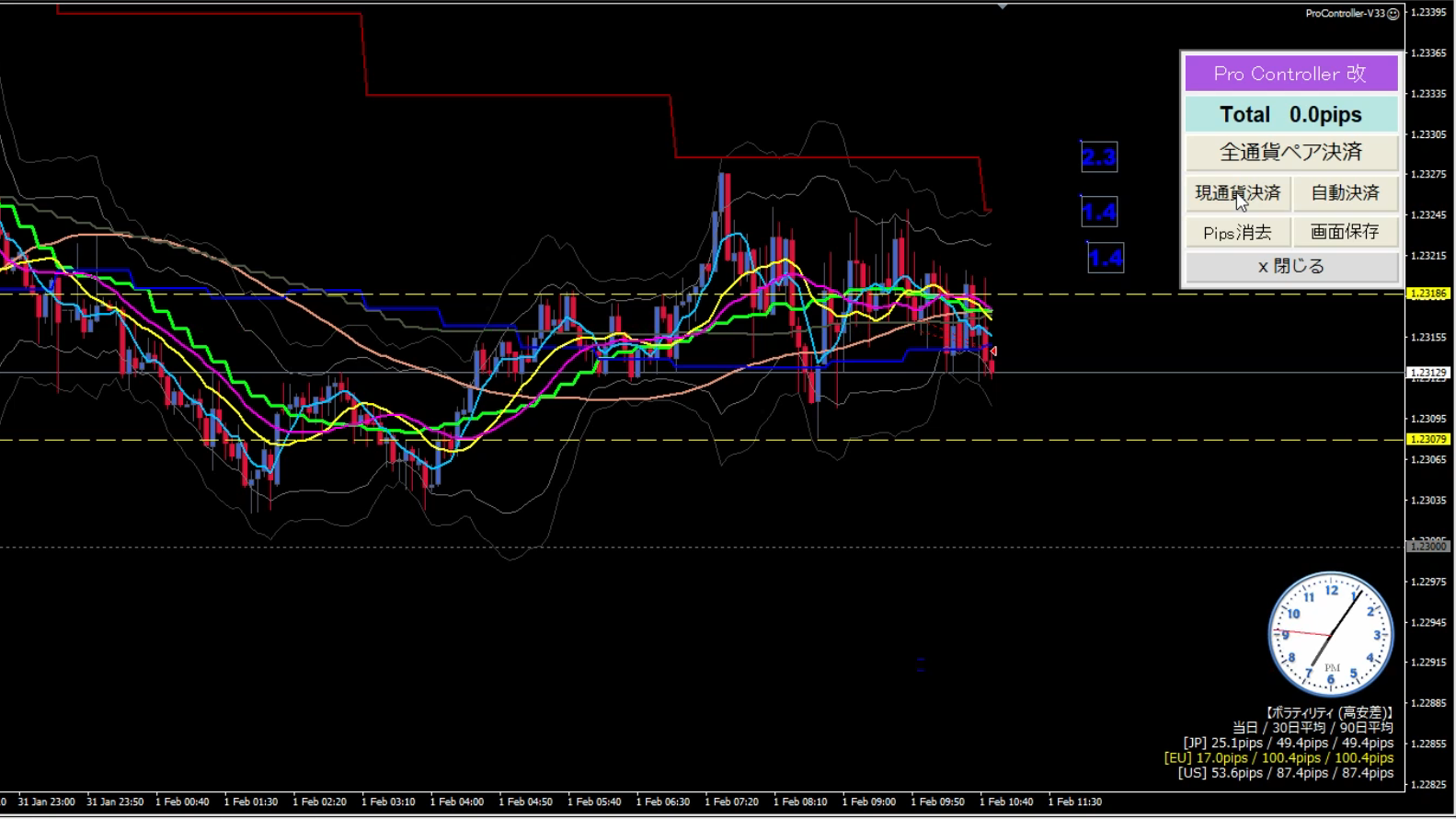Viewport: 1456px width, 819px height.
Task: Select the upper blue 1.4 label
Action: point(1099,213)
